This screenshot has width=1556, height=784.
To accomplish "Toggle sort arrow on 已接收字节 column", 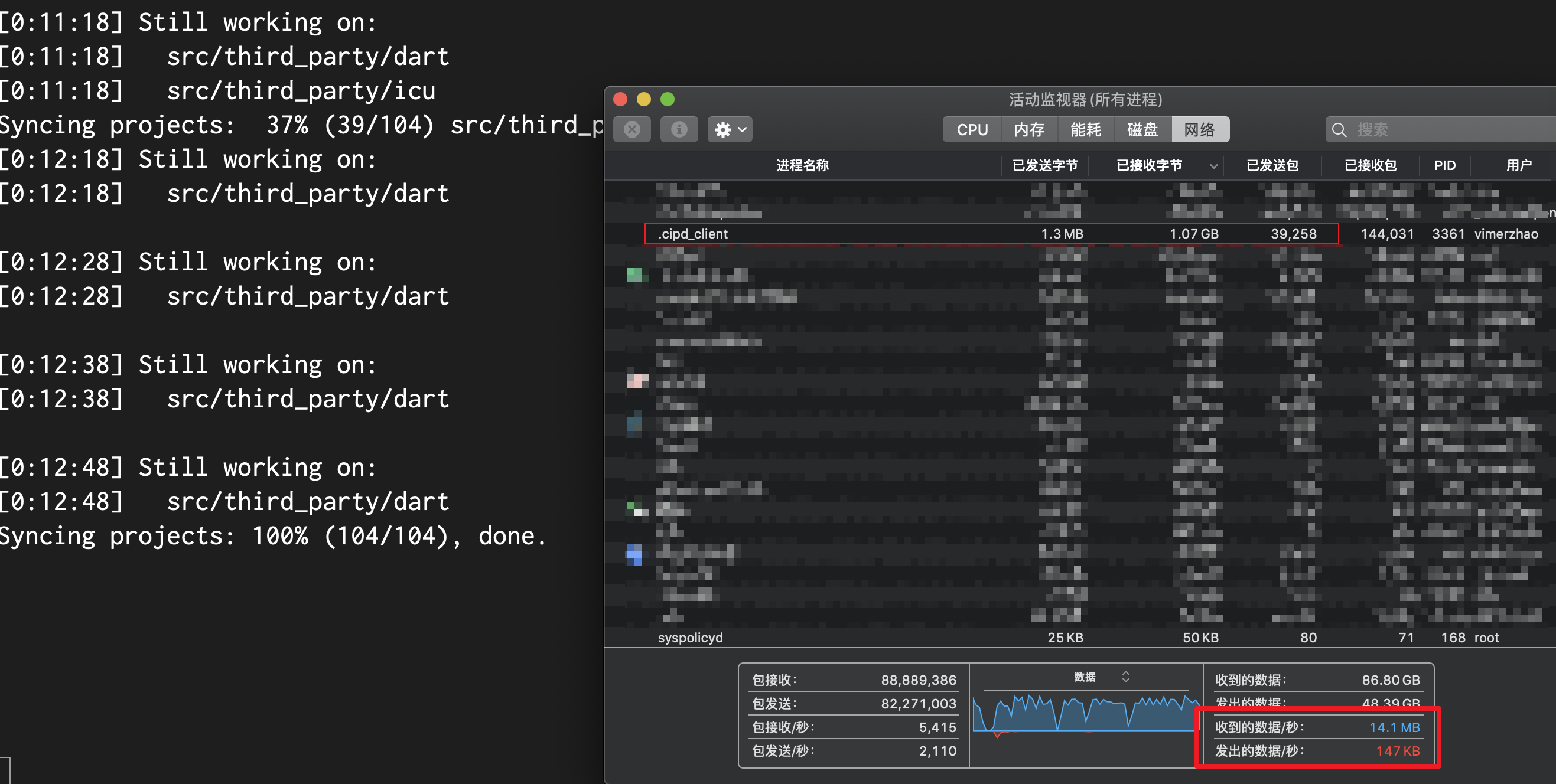I will tap(1213, 166).
